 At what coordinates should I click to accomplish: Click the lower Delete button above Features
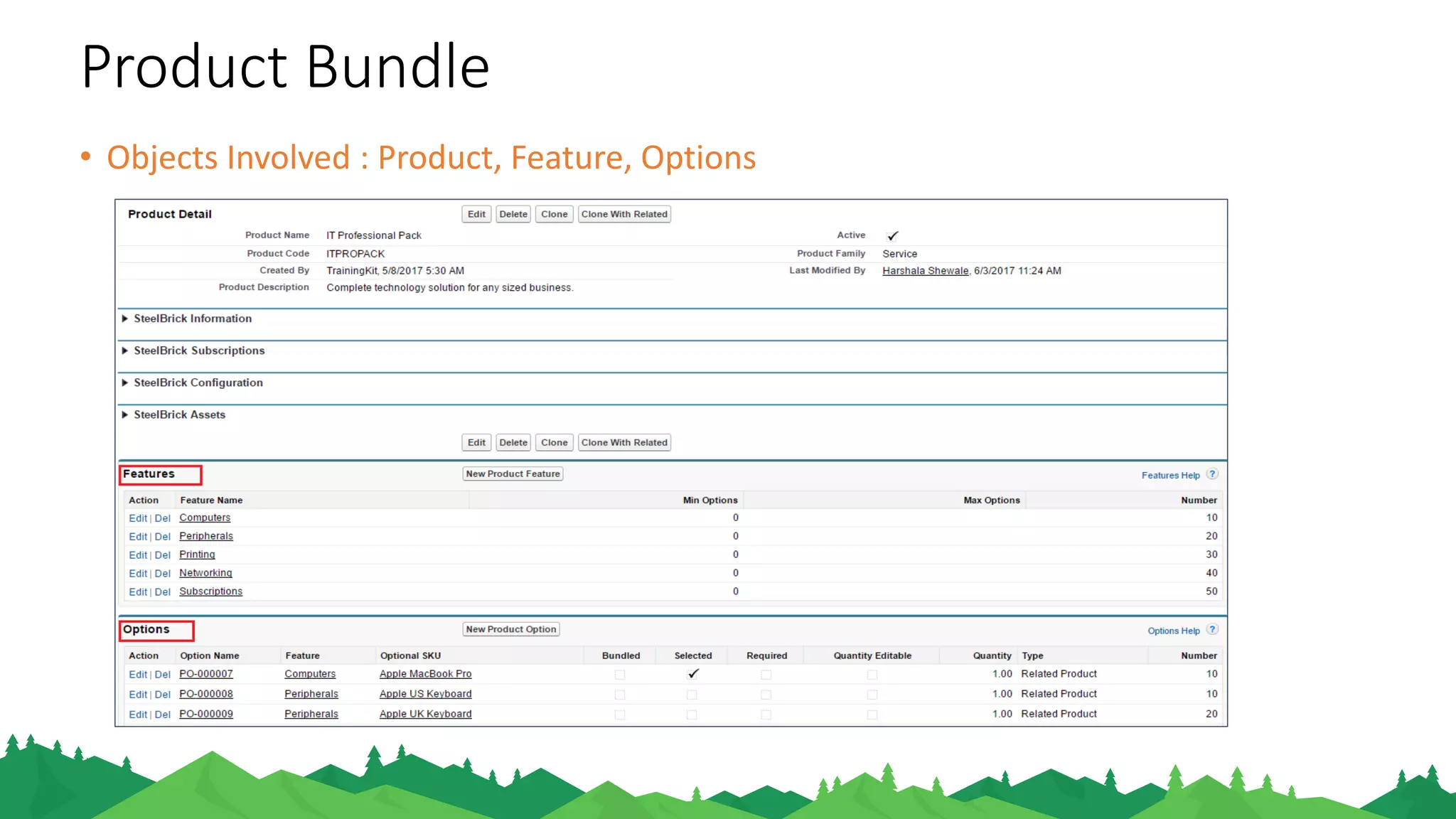513,442
